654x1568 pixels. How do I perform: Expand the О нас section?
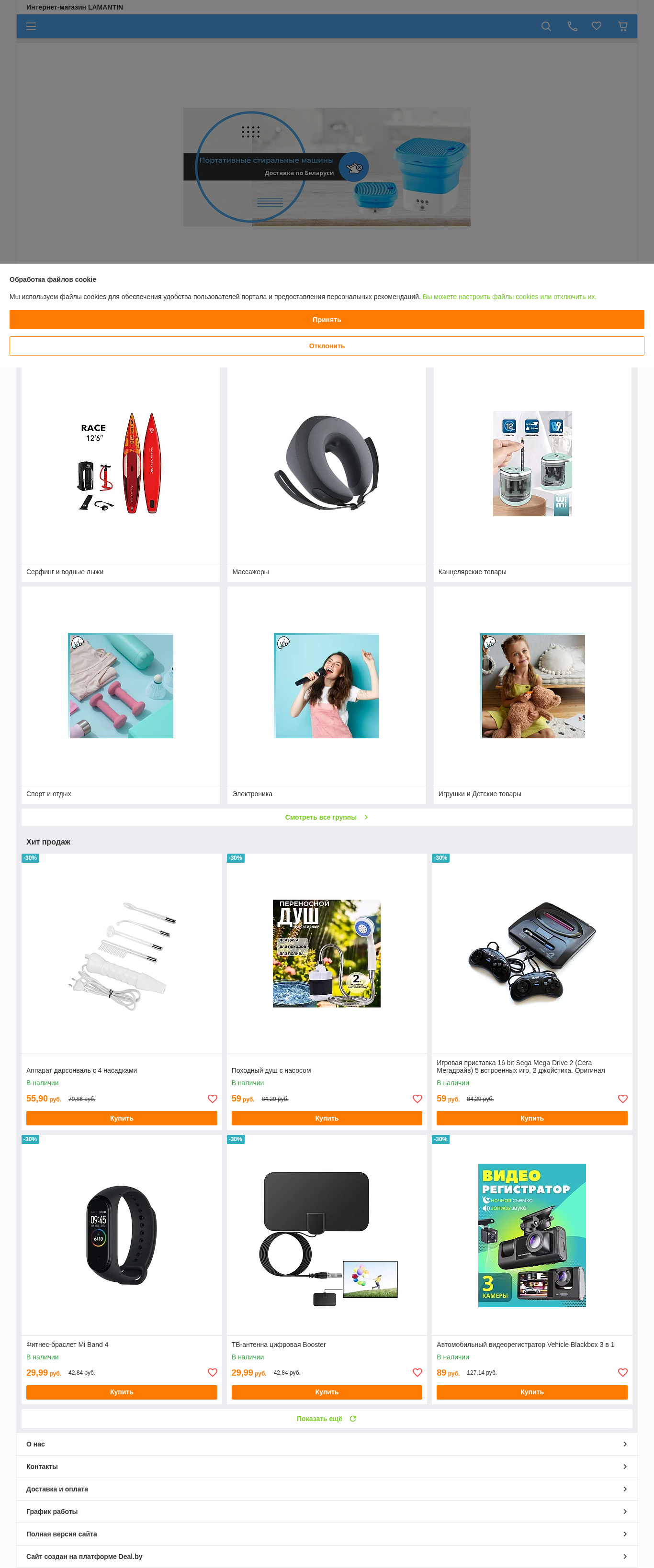click(327, 1444)
